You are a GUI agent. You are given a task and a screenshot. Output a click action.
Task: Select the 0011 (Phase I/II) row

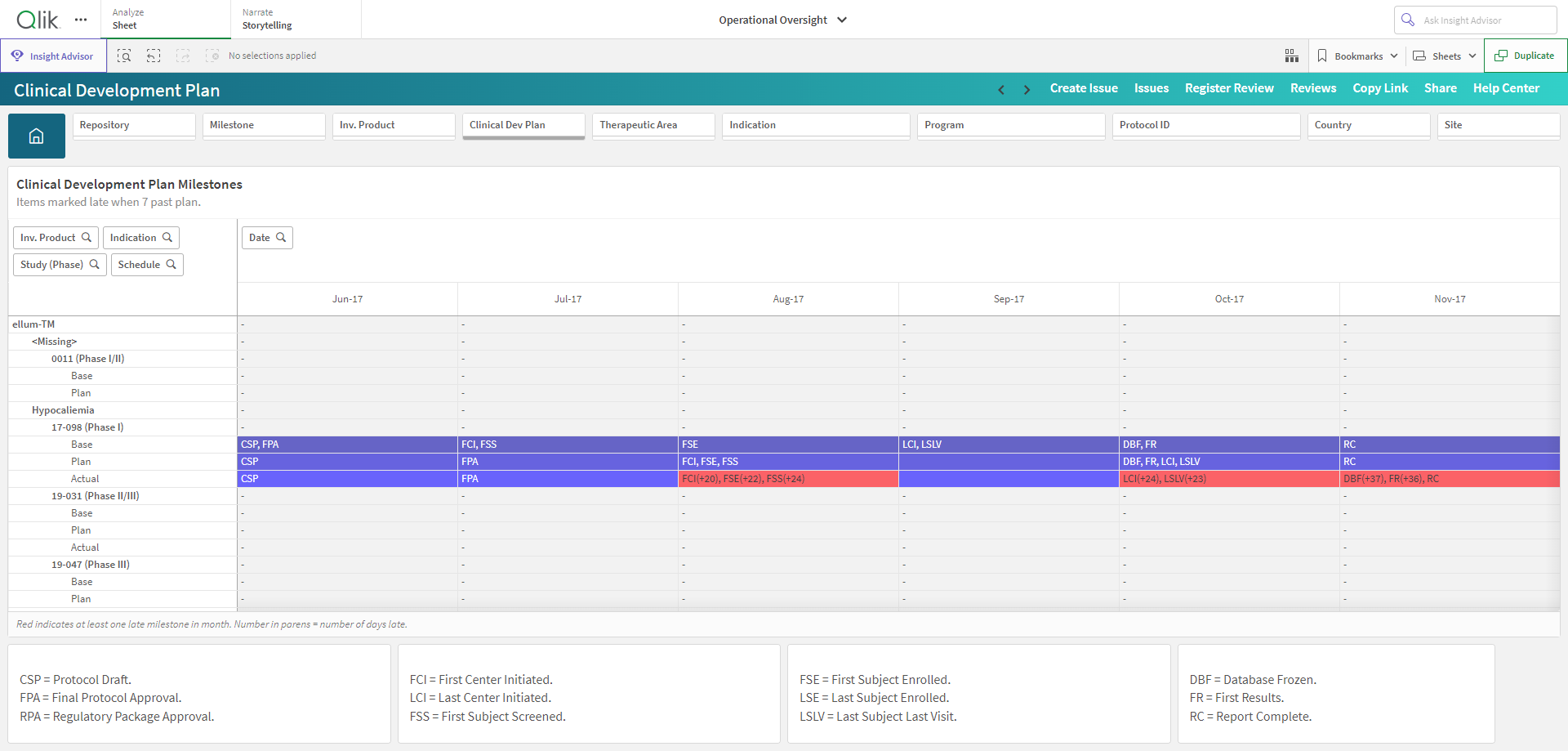[122, 359]
